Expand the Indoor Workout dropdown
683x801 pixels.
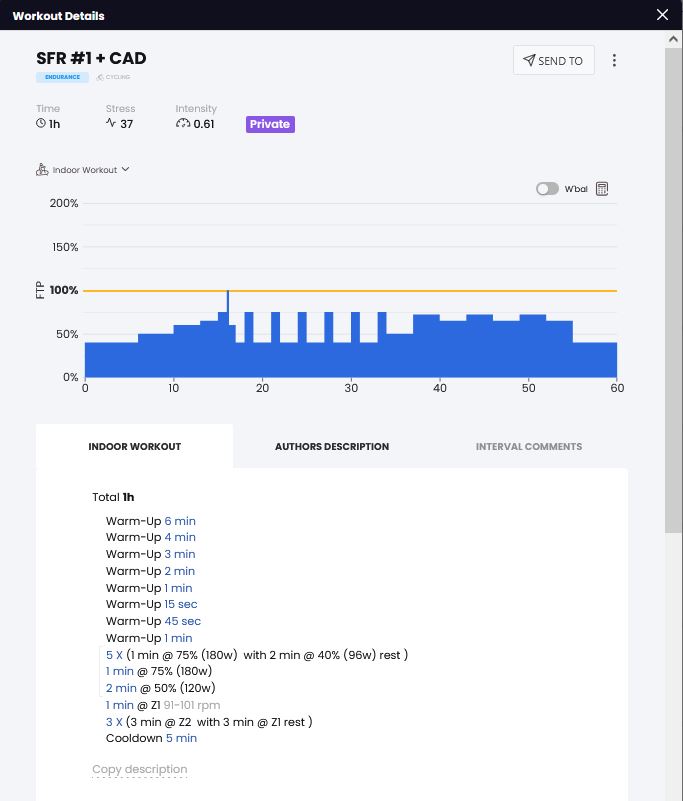pos(125,170)
